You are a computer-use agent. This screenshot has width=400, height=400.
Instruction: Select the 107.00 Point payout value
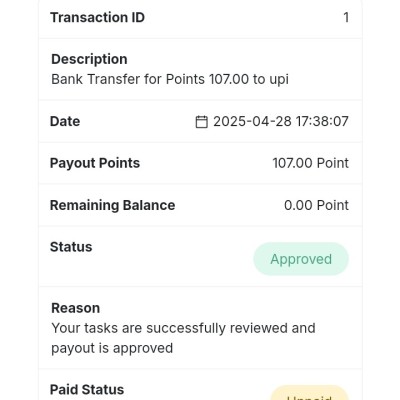[x=311, y=163]
